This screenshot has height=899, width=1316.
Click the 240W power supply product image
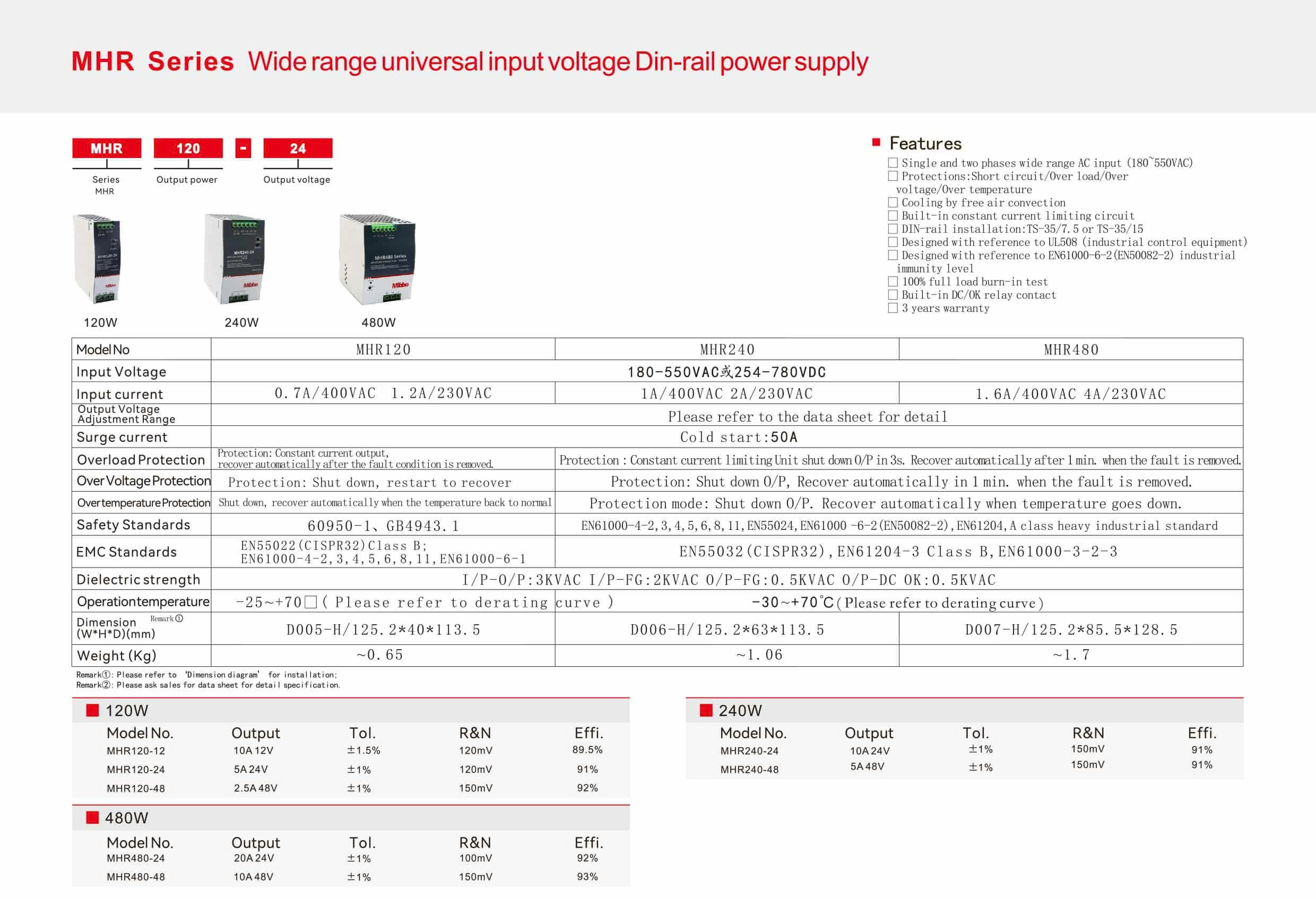[x=235, y=258]
